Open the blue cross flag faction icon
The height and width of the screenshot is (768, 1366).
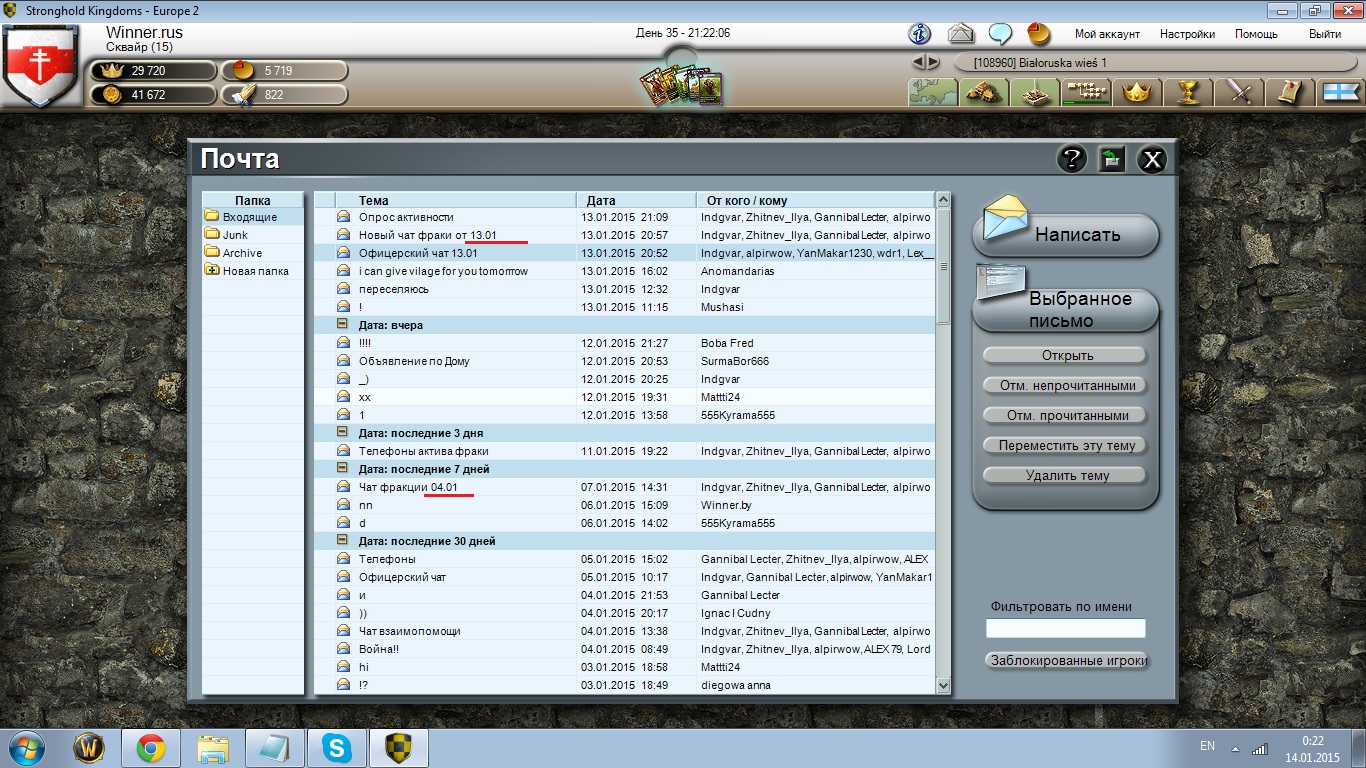click(1341, 92)
